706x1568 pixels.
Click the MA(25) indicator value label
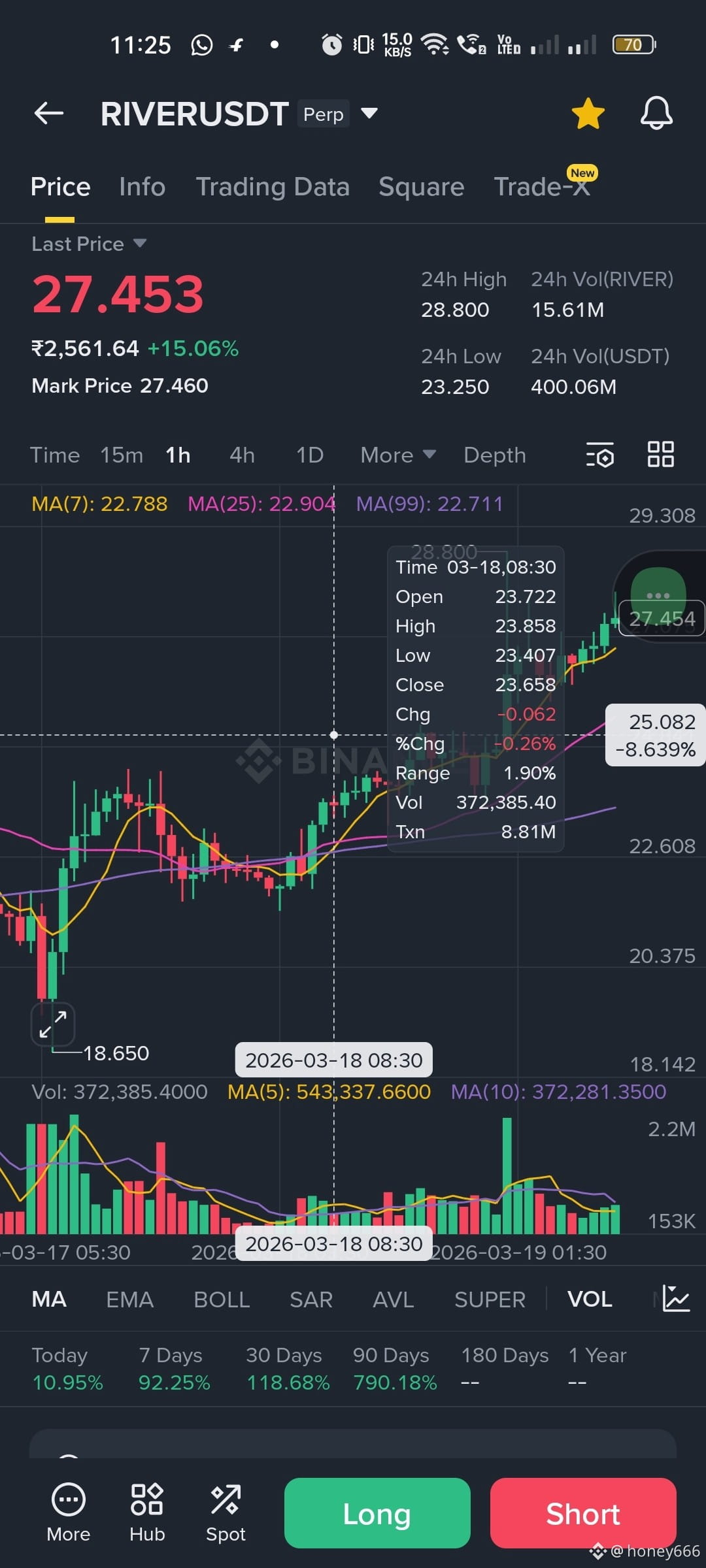coord(261,504)
